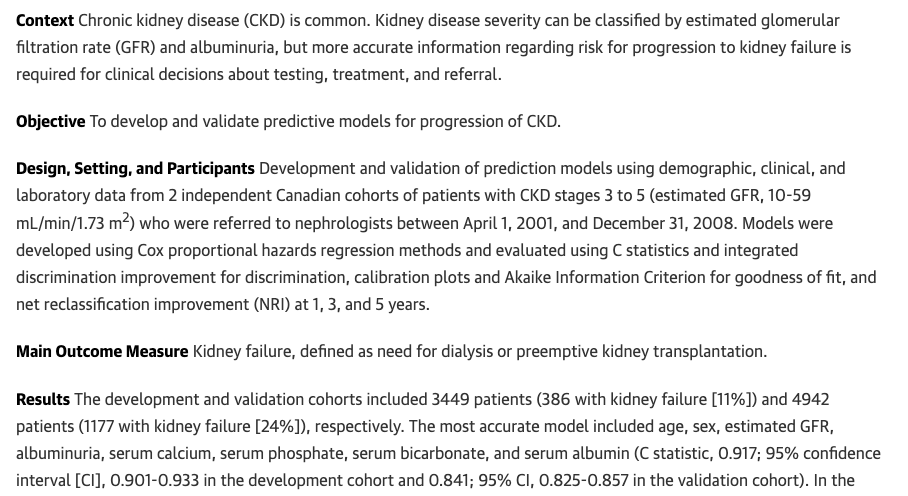908x496 pixels.
Task: Click the bold "Objective" heading
Action: coord(50,122)
